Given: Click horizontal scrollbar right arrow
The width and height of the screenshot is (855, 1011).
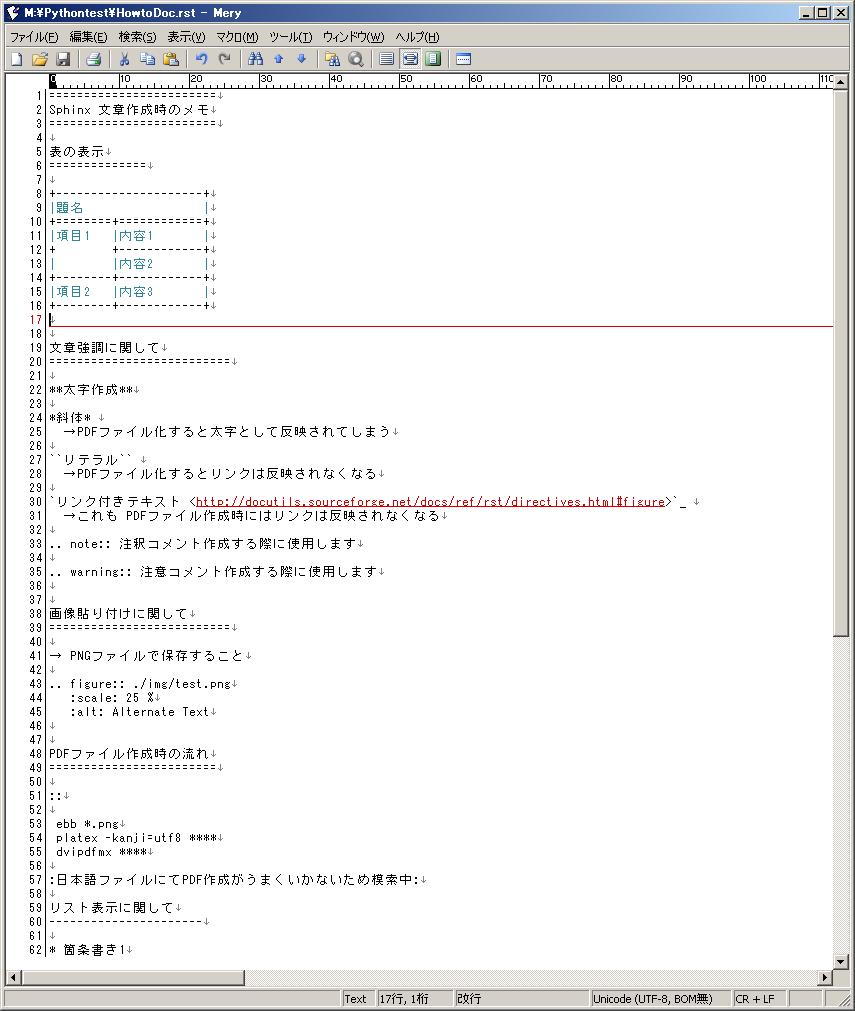Looking at the screenshot, I should pyautogui.click(x=825, y=977).
